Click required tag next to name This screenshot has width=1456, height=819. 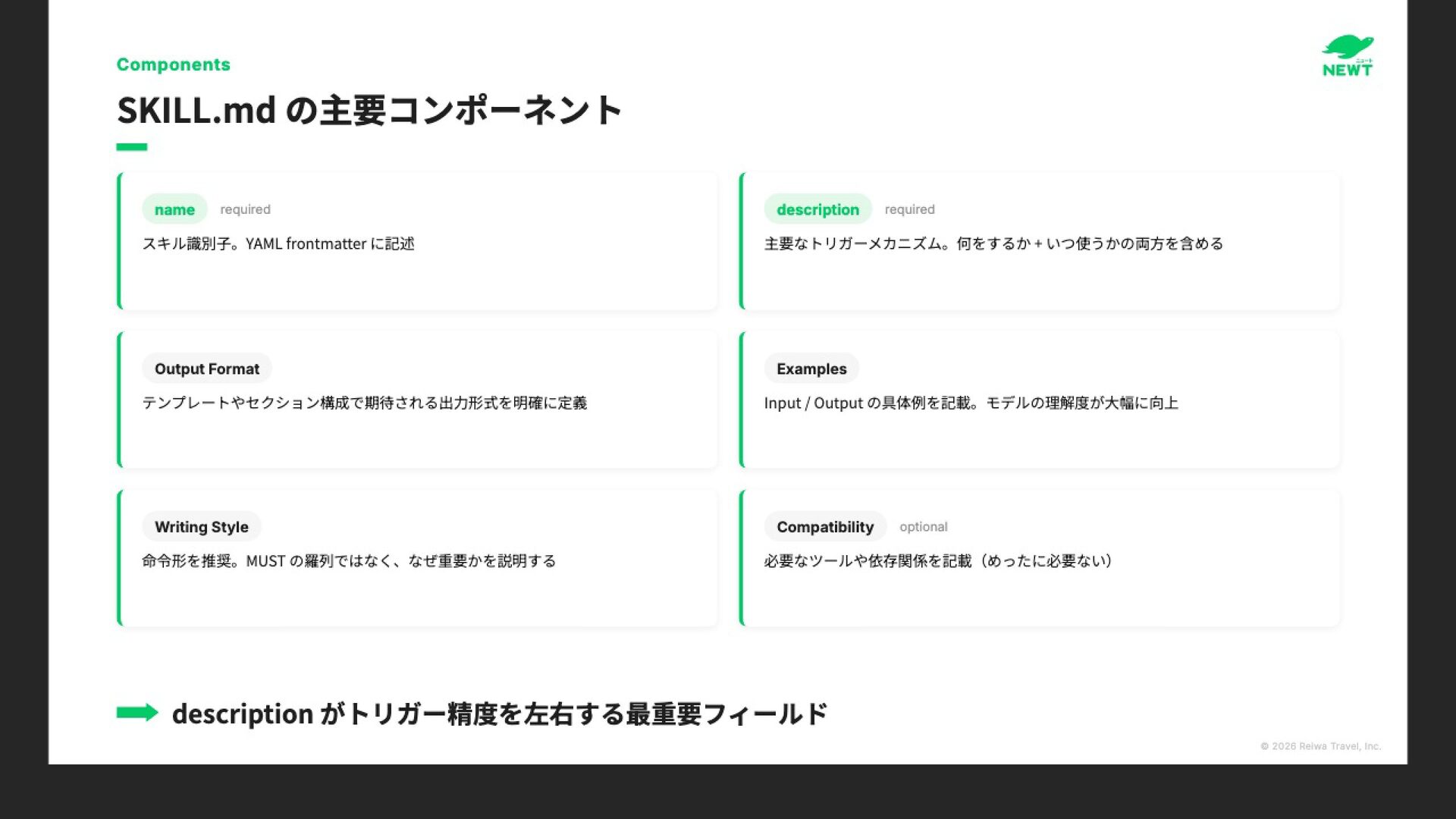point(245,209)
